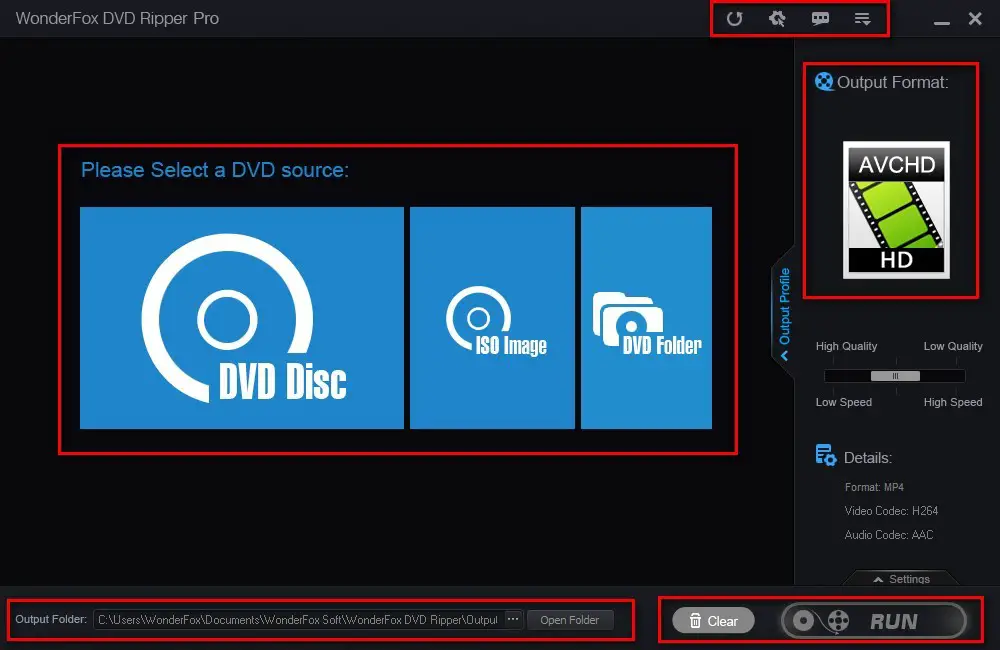Click the film reel icon beside Output Format

[824, 82]
